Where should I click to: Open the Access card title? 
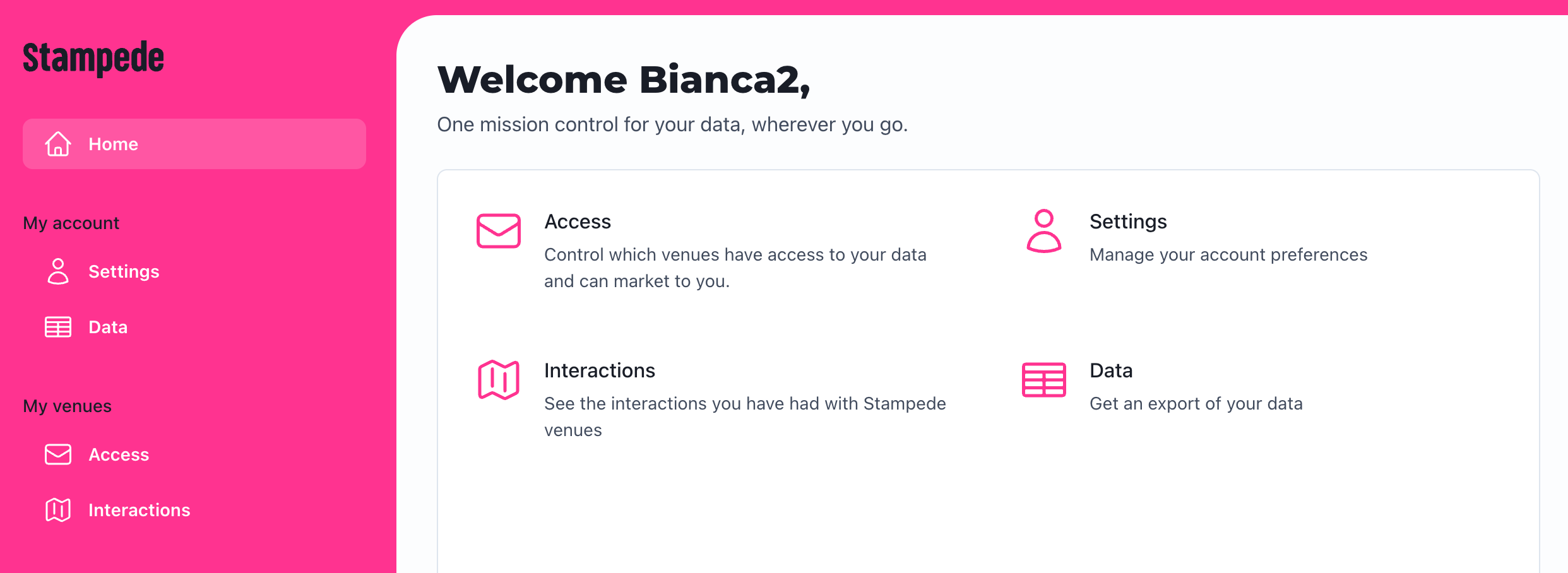(578, 222)
